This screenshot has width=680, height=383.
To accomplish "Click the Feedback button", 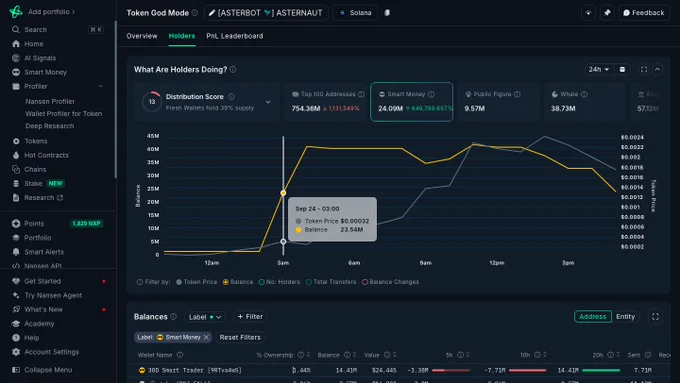I will pos(644,13).
